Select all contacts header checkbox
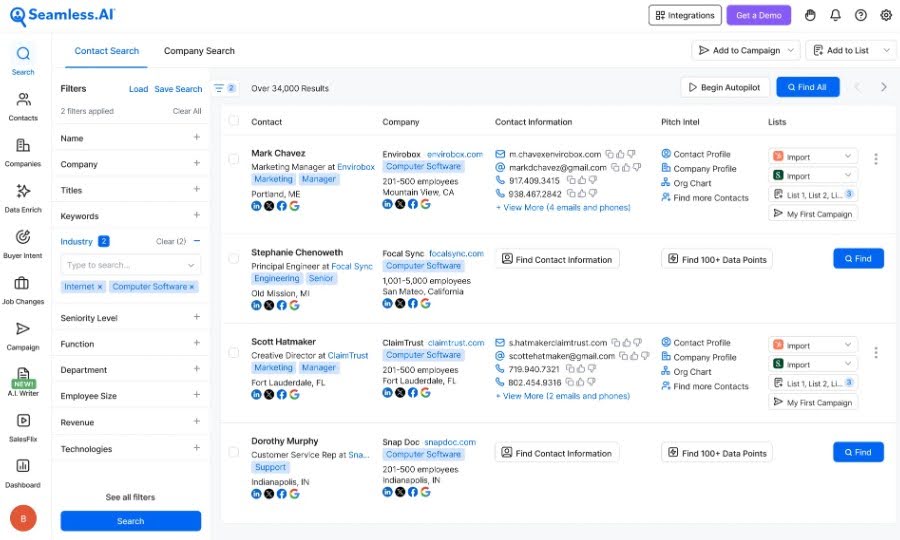900x540 pixels. (234, 121)
